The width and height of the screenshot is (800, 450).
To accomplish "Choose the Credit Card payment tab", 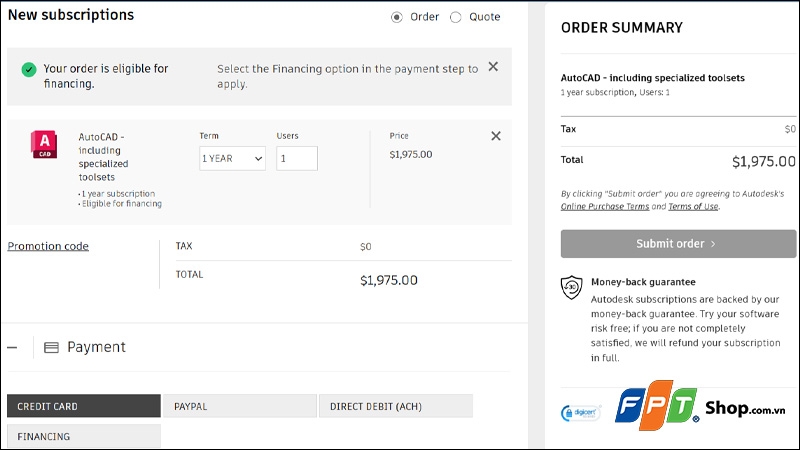I will 83,406.
